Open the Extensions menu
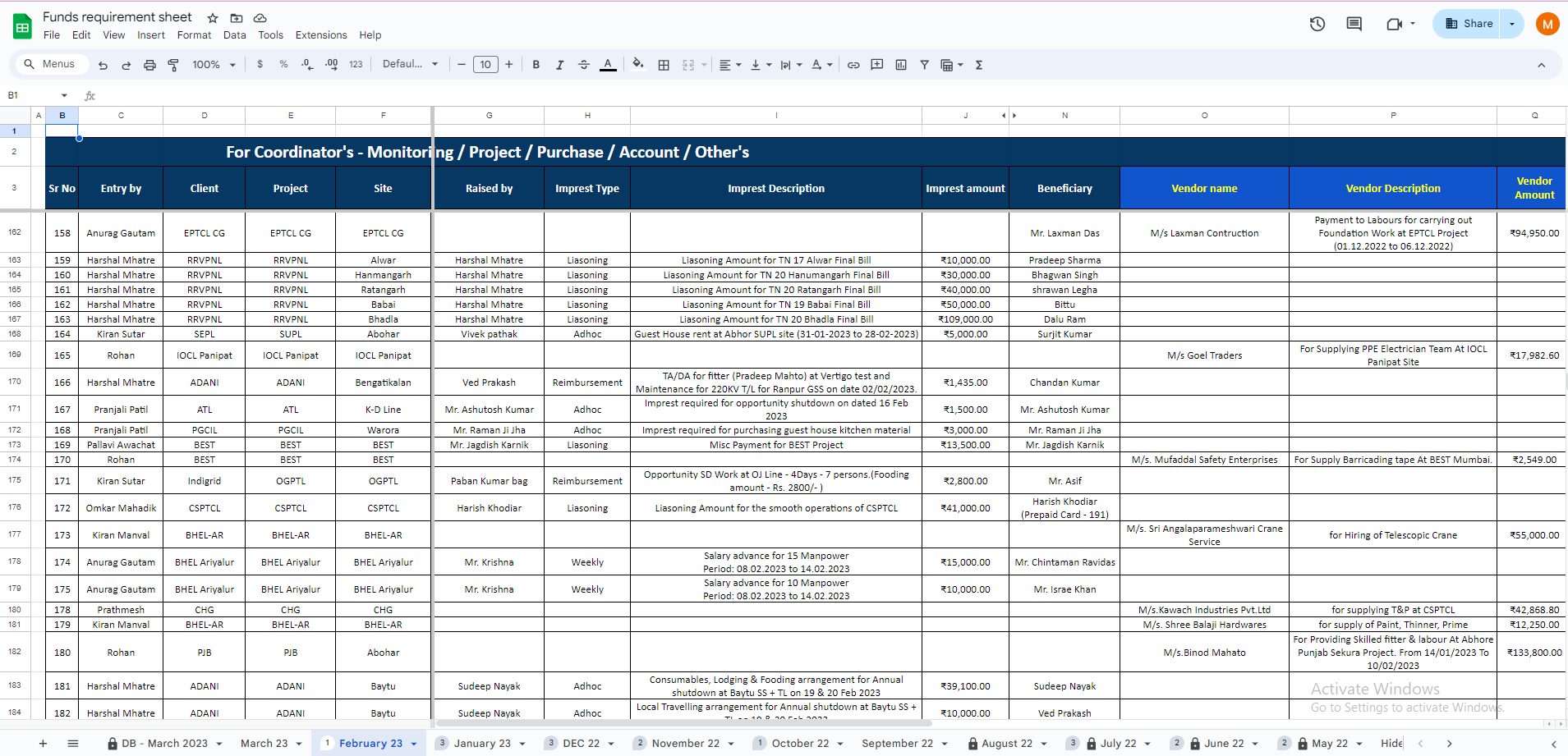The width and height of the screenshot is (1568, 756). point(321,35)
